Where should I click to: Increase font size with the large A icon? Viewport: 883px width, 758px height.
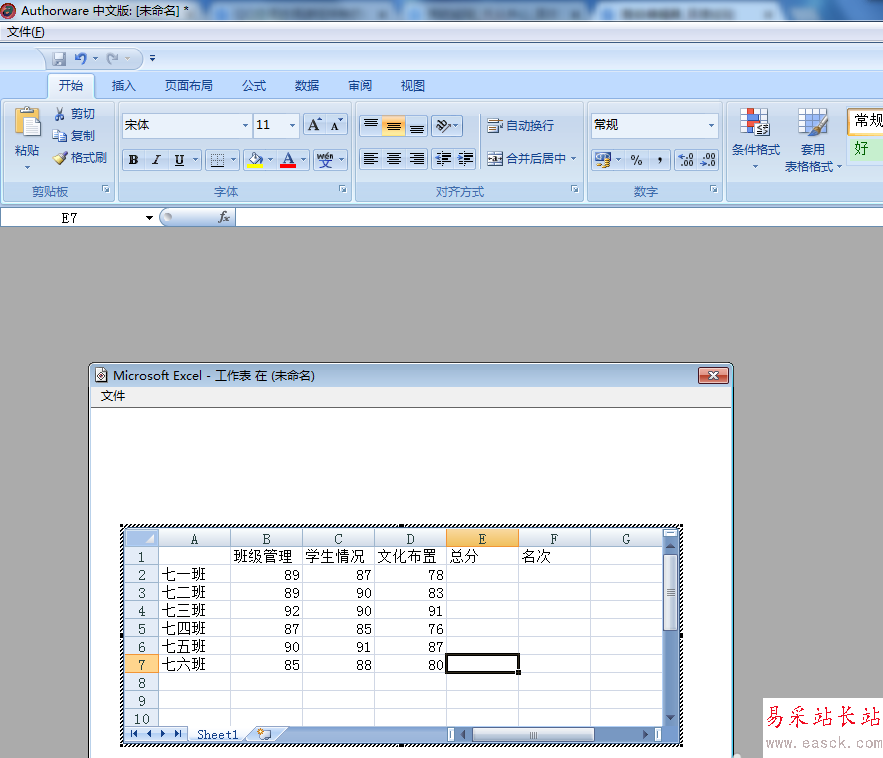(x=315, y=125)
